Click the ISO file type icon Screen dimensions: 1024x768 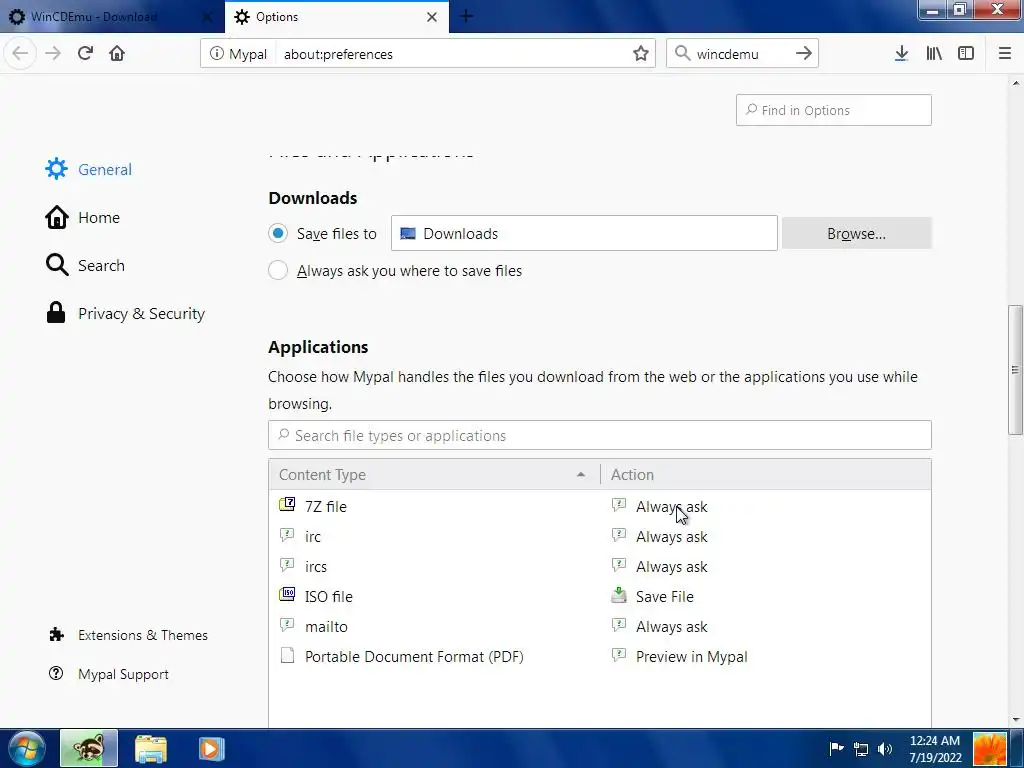[287, 594]
